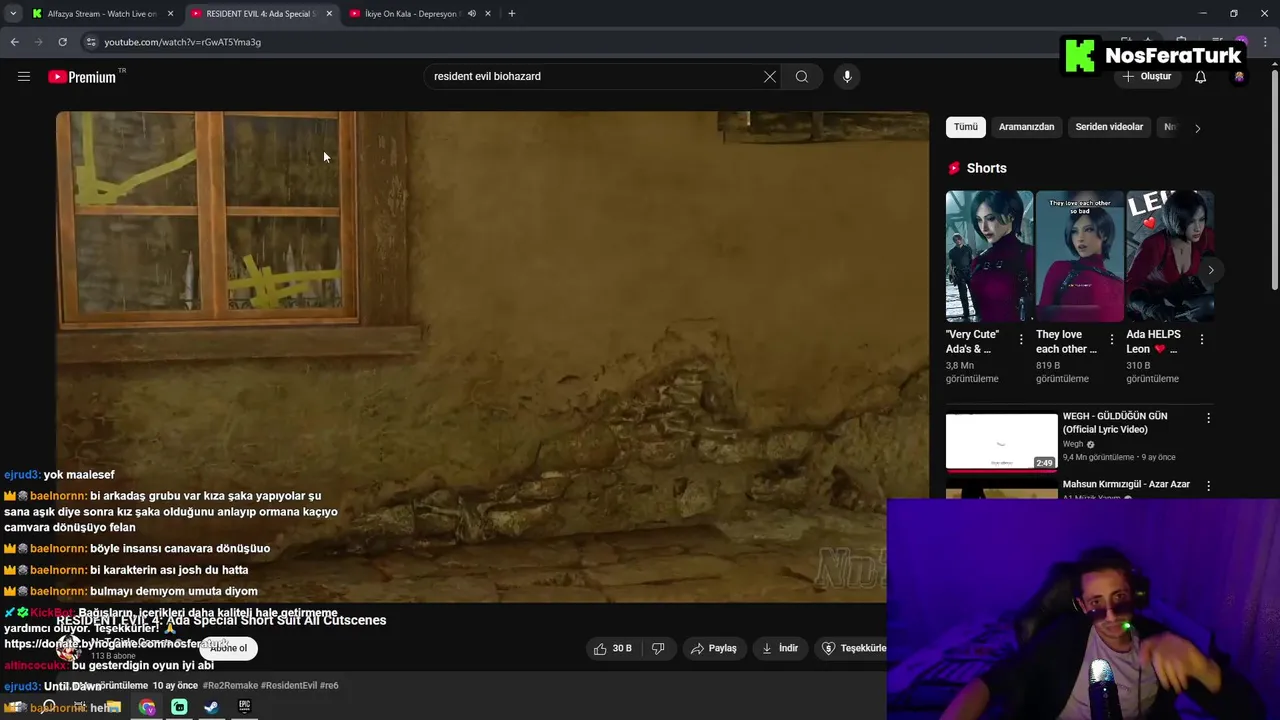The image size is (1280, 720).
Task: Open They love each other short thumbnail
Action: pos(1080,256)
